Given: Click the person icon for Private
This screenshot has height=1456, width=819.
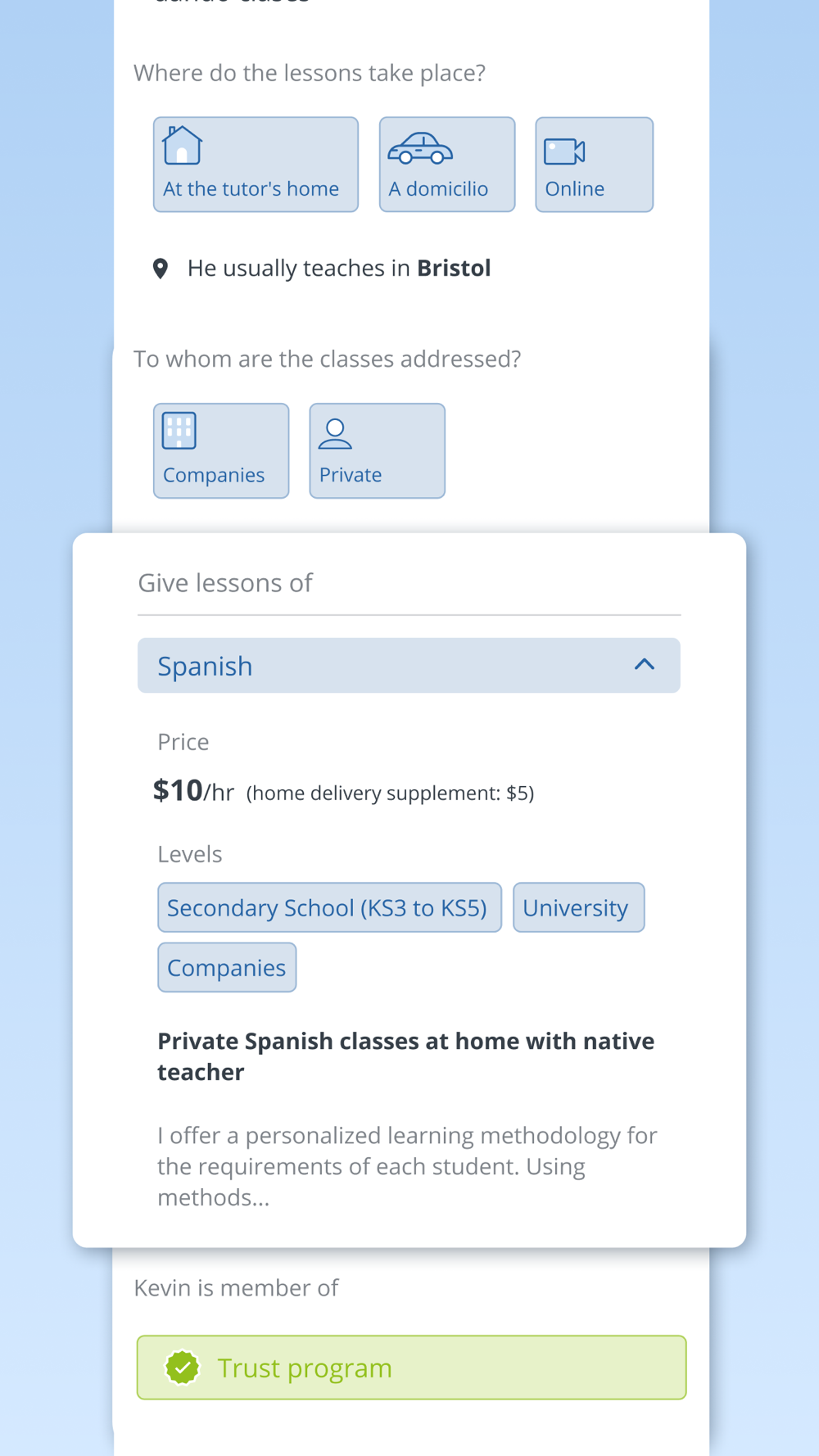Looking at the screenshot, I should pos(335,434).
